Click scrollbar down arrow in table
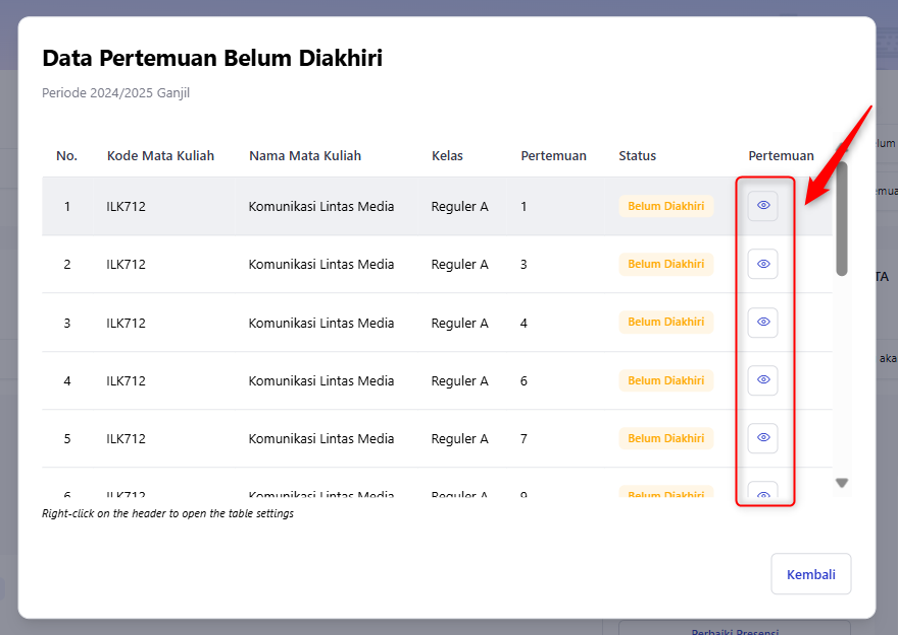The image size is (898, 635). (841, 483)
